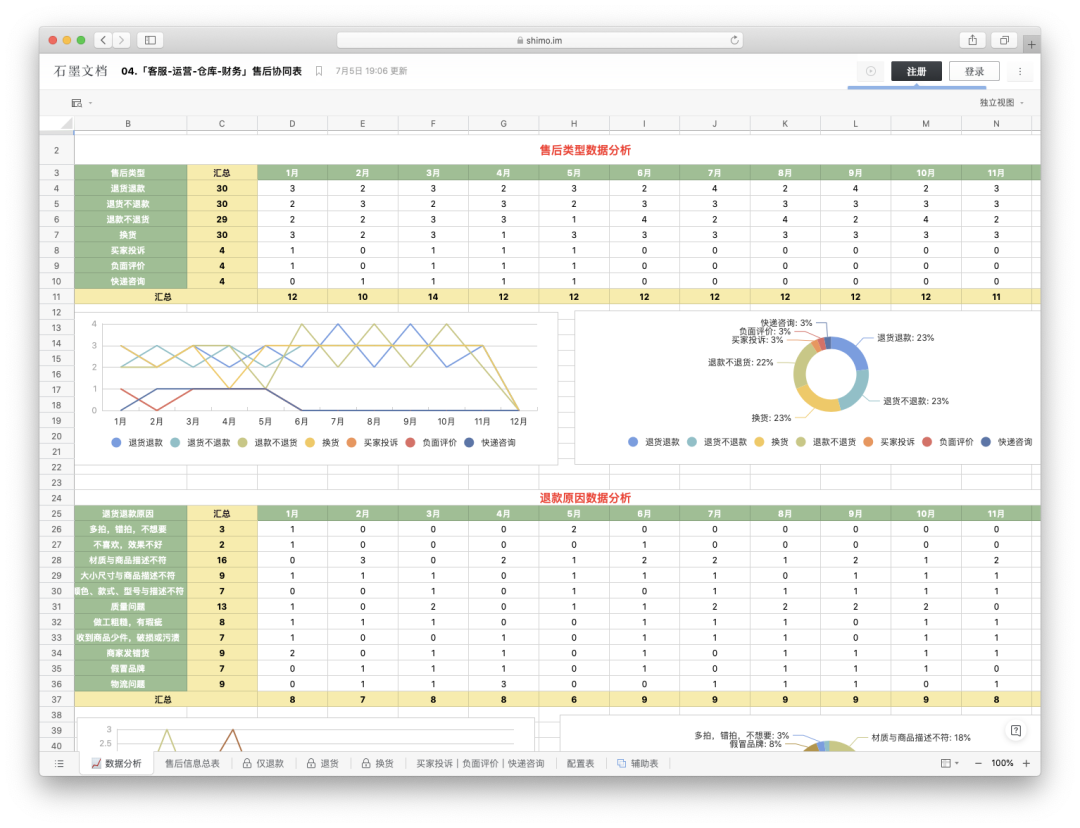This screenshot has width=1080, height=828.
Task: Select all with the corner cell
Action: 56,123
